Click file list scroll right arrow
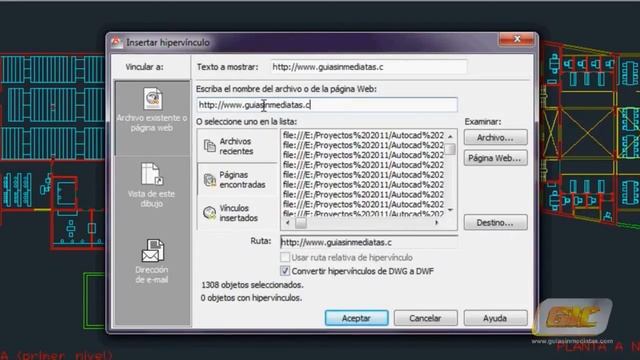The width and height of the screenshot is (640, 360). point(437,223)
